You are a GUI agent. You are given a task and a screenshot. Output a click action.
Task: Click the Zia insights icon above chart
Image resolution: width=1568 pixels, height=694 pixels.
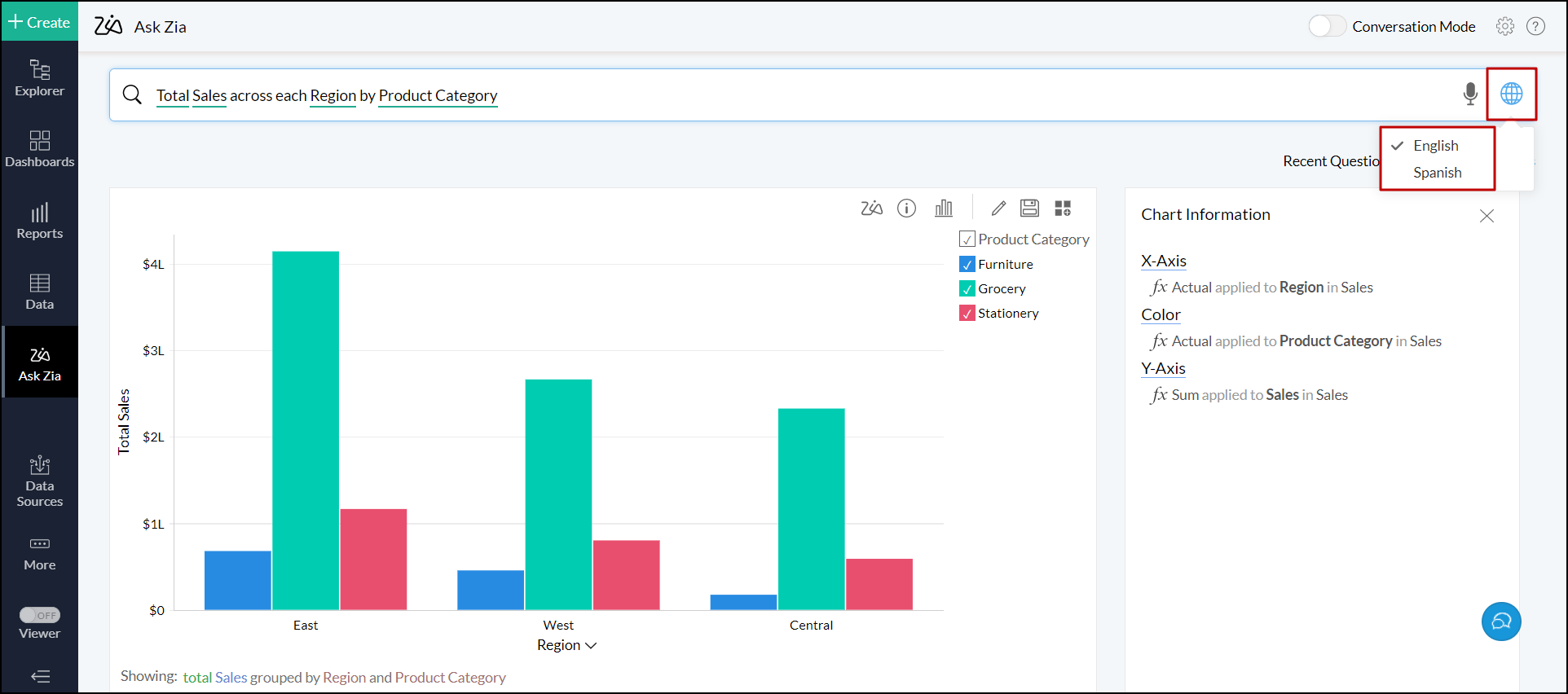point(871,209)
